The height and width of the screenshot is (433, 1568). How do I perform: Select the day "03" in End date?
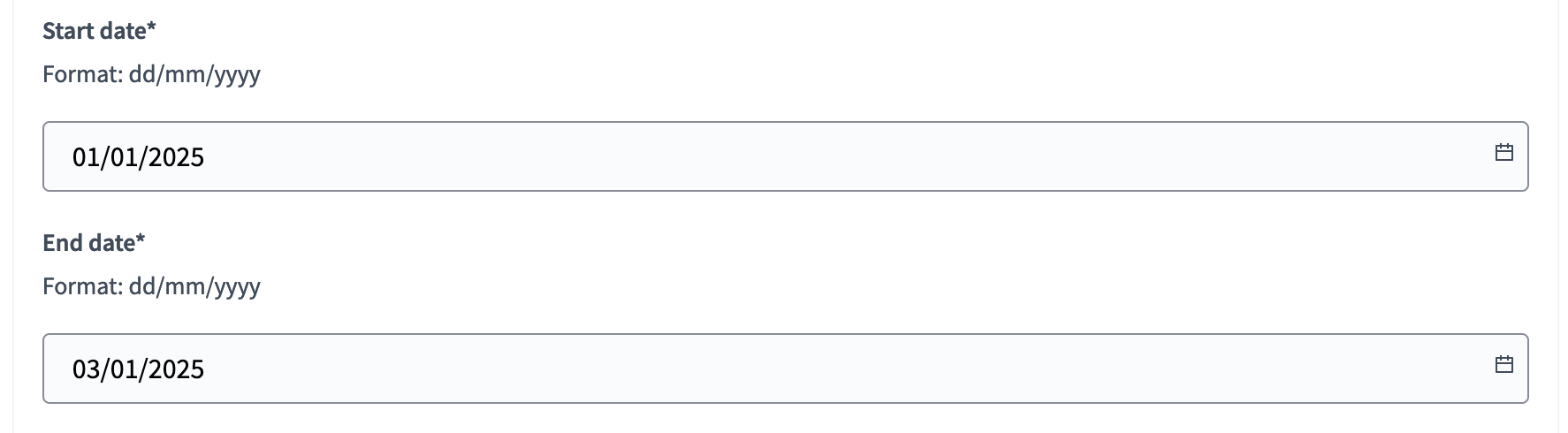[x=86, y=369]
